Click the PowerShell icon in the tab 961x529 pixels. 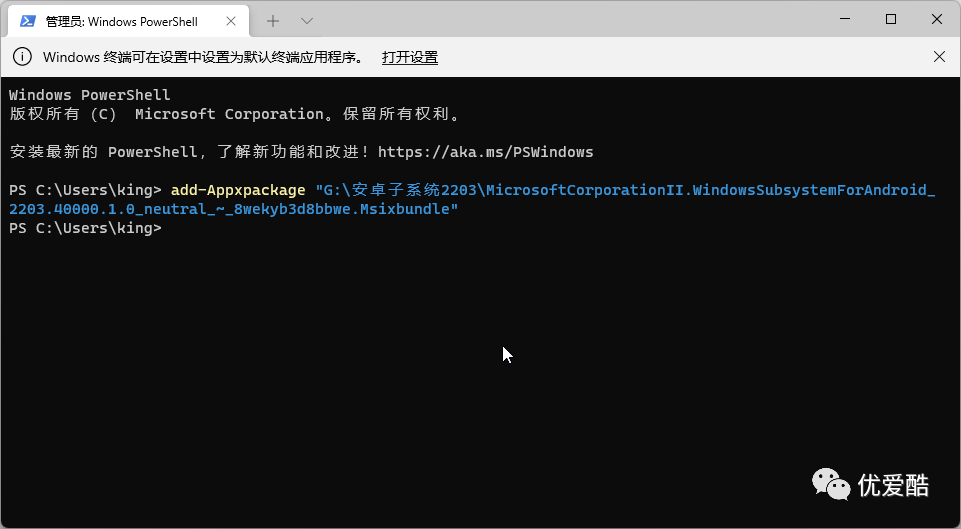28,21
